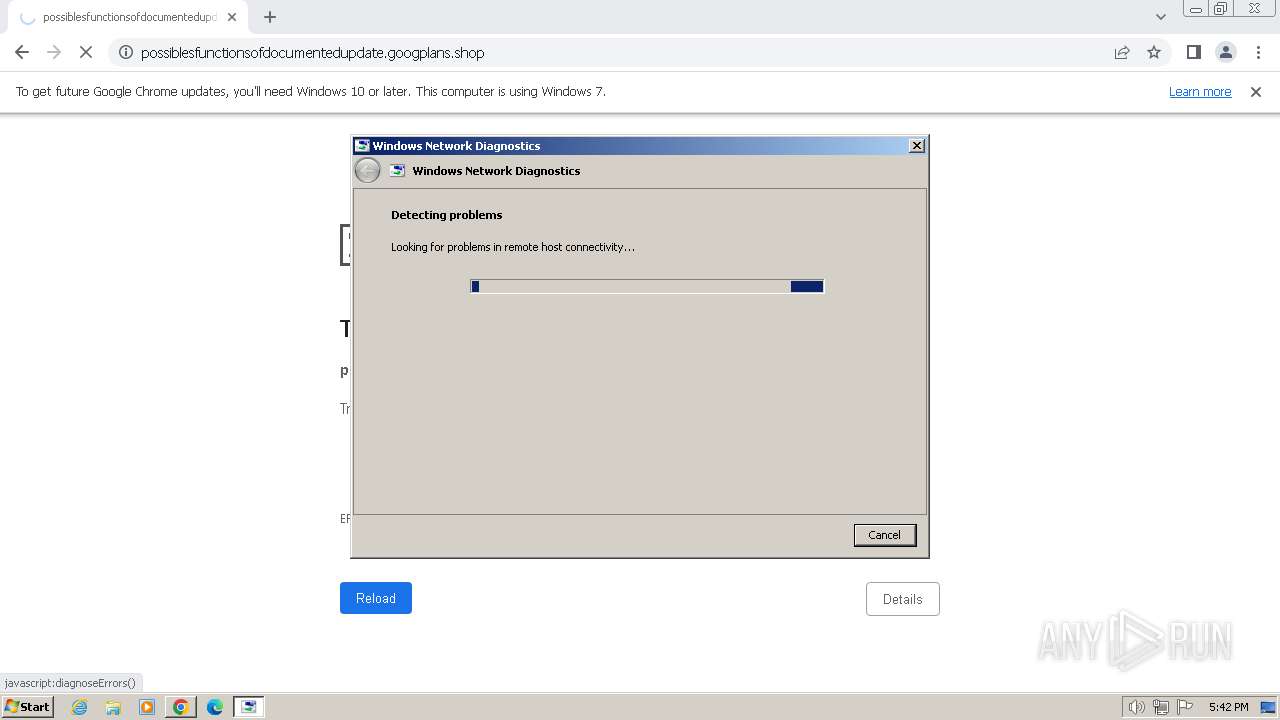This screenshot has height=720, width=1280.
Task: Launch Internet Explorer from the taskbar
Action: click(80, 707)
